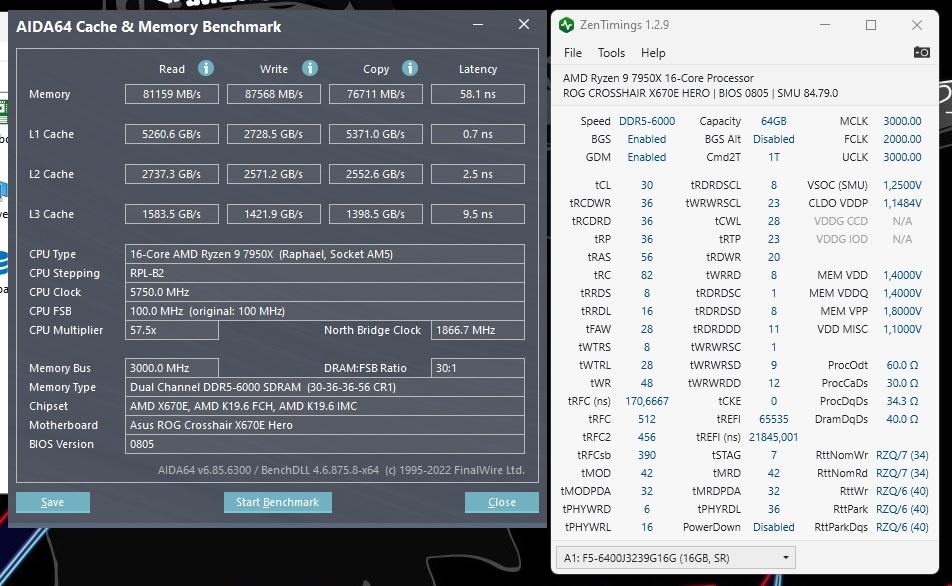
Task: Select the Memory Latency value "58.1 ns"
Action: pyautogui.click(x=478, y=94)
